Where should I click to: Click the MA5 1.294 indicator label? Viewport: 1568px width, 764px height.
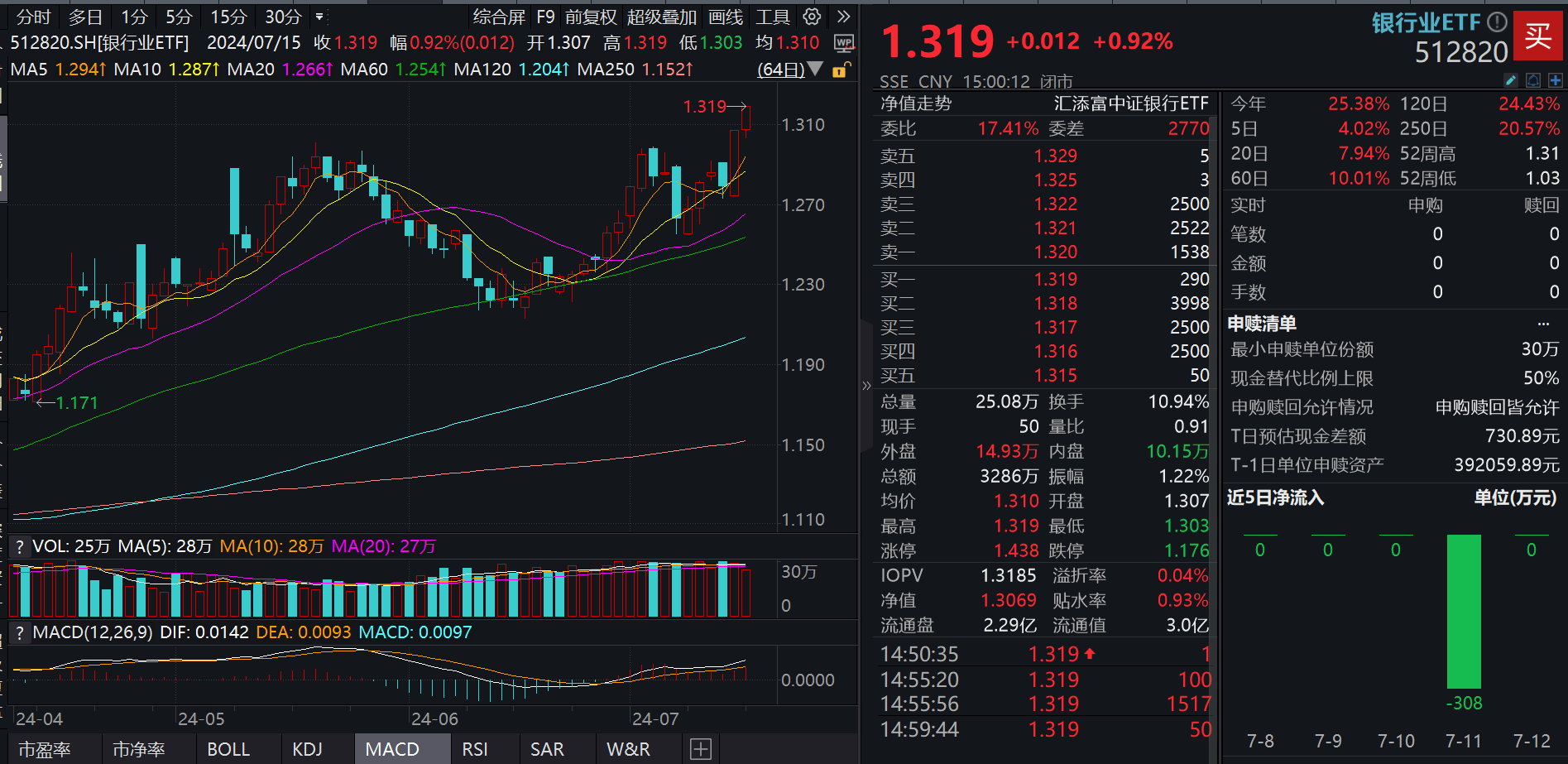click(58, 70)
